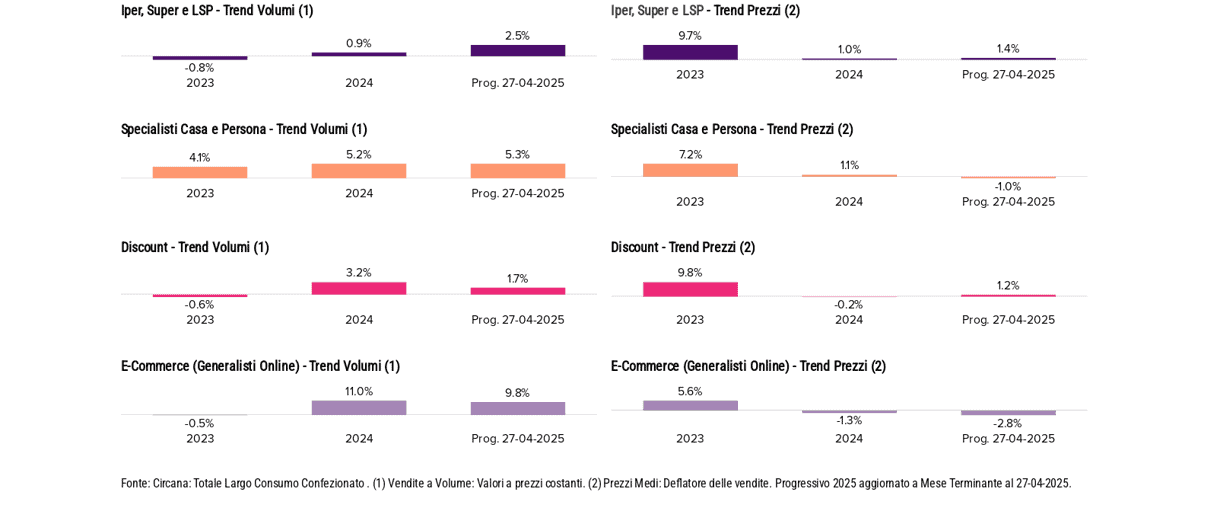Select the 4.1% Specialisti Volumi 2023 bar
Viewport: 1217px width, 508px height.
point(200,173)
